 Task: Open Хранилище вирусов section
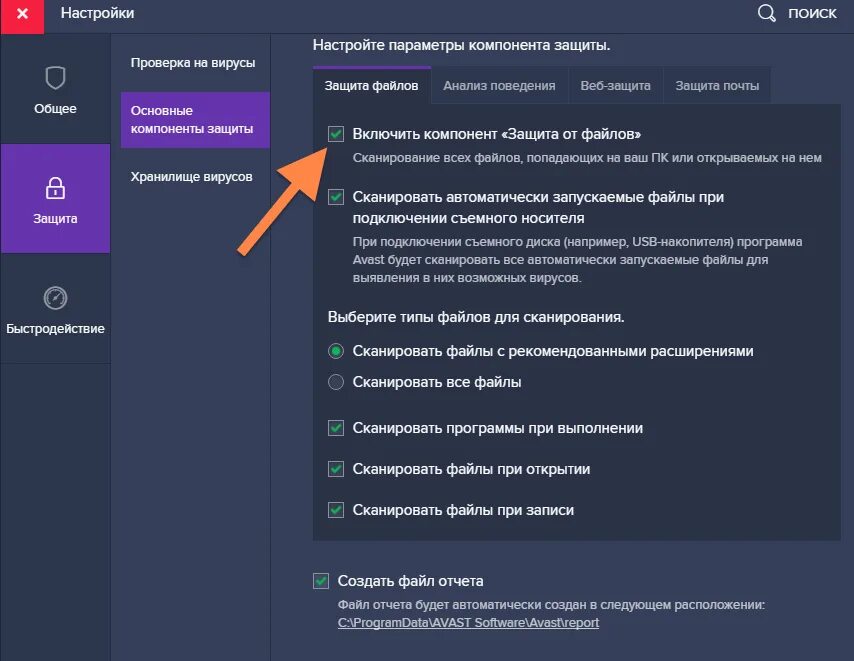point(191,176)
